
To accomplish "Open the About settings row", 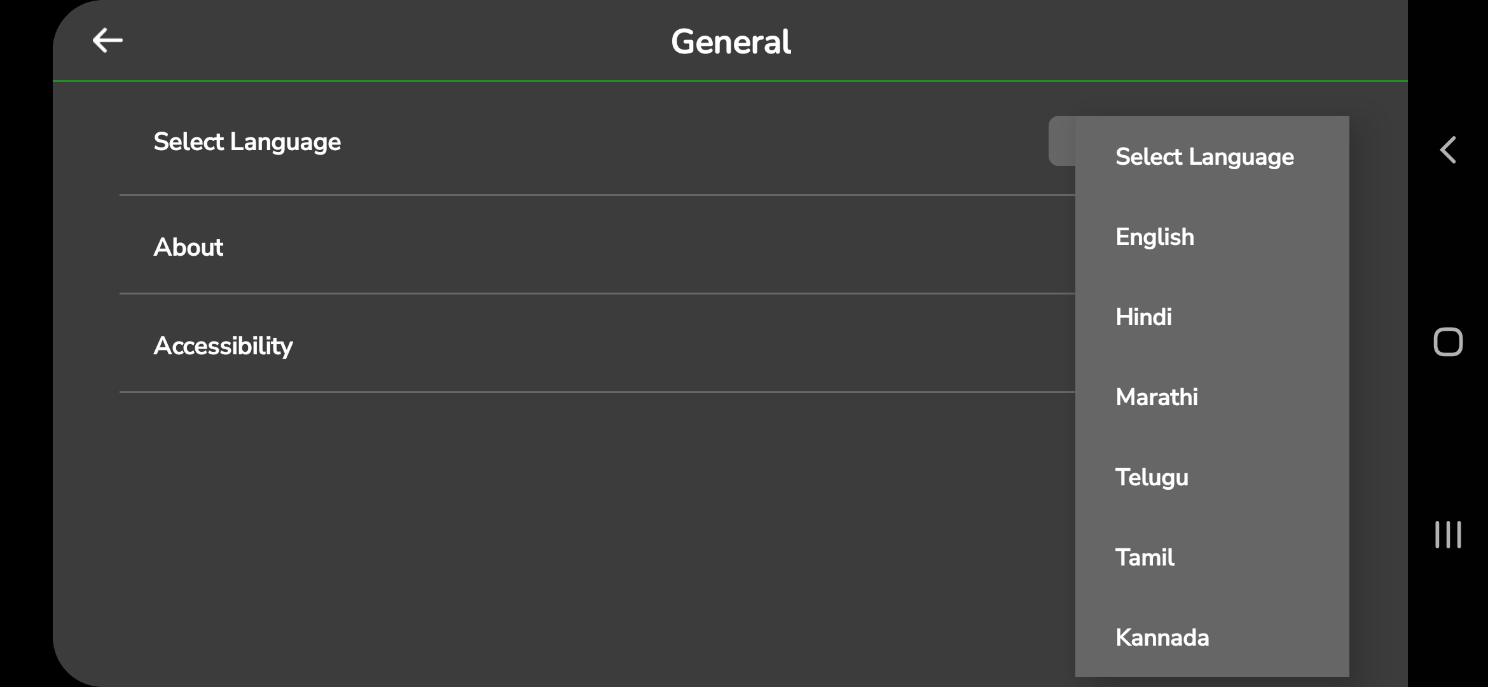I will click(189, 247).
